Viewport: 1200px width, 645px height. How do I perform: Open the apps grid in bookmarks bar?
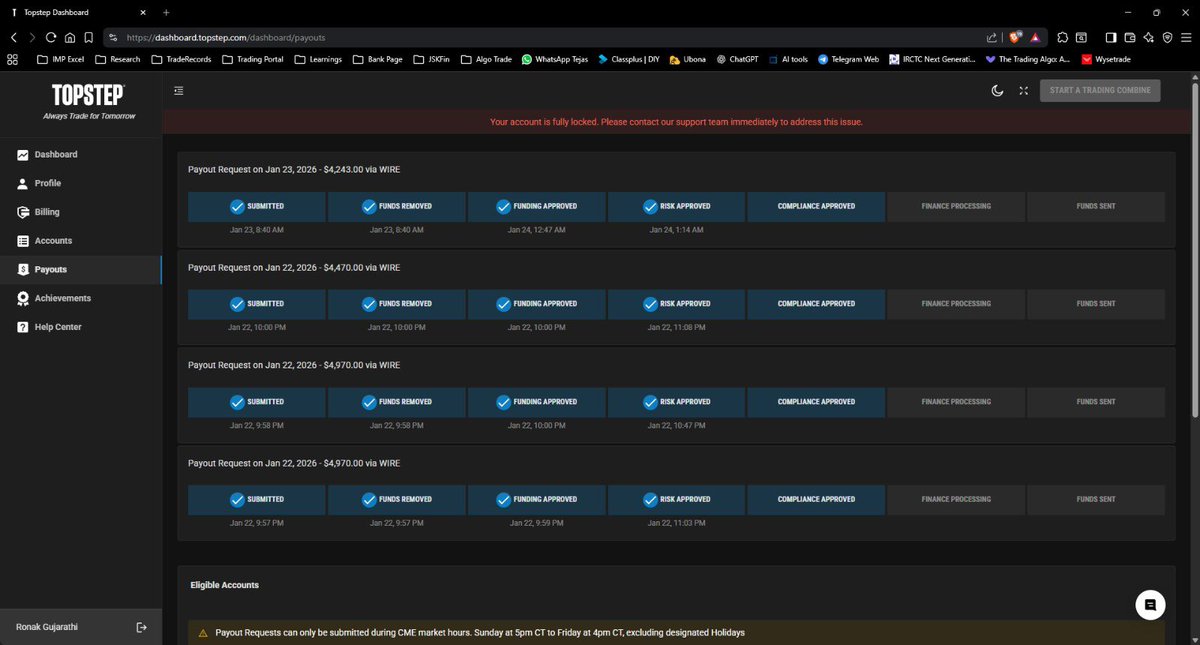[x=13, y=59]
